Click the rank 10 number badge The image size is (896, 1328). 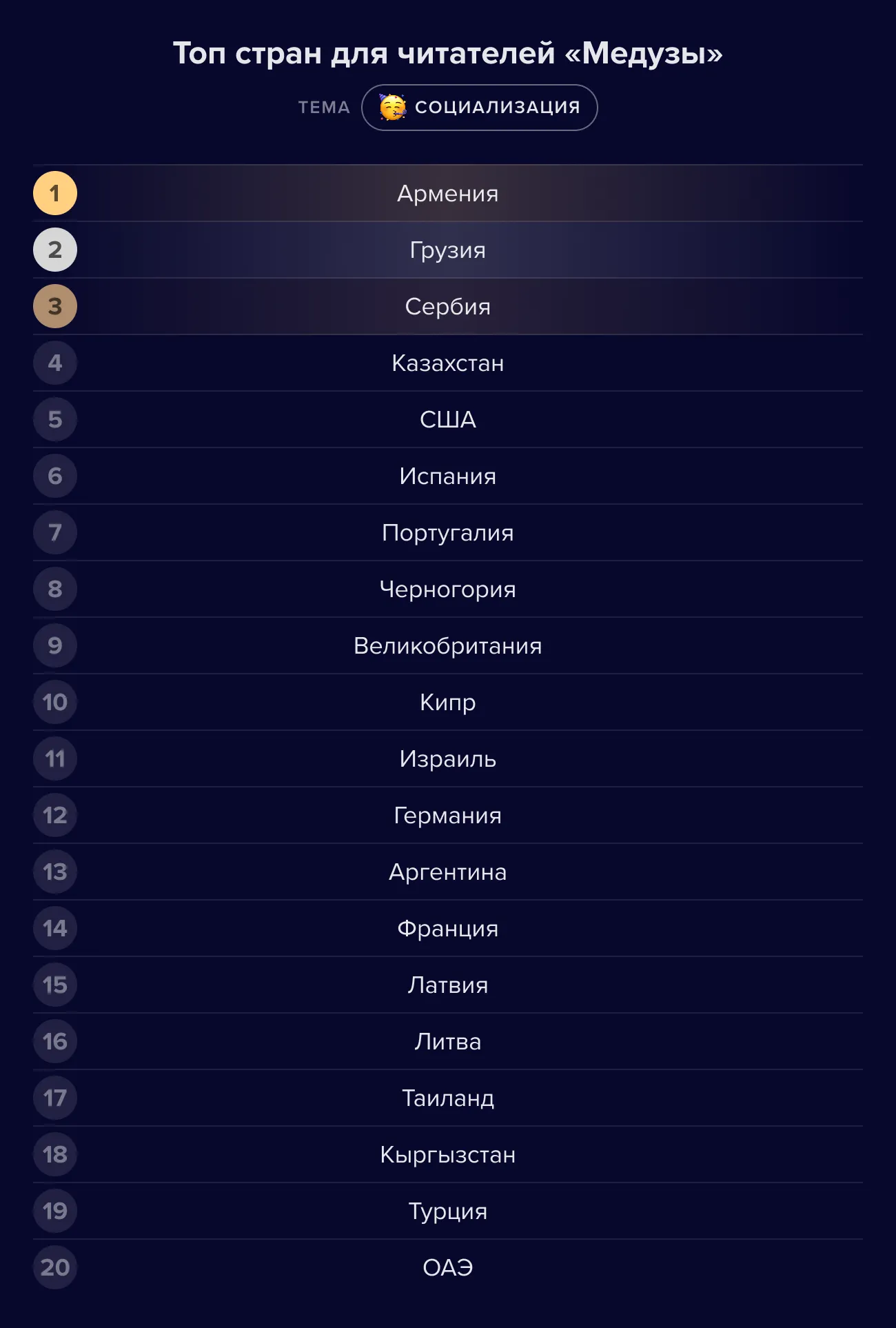click(55, 702)
